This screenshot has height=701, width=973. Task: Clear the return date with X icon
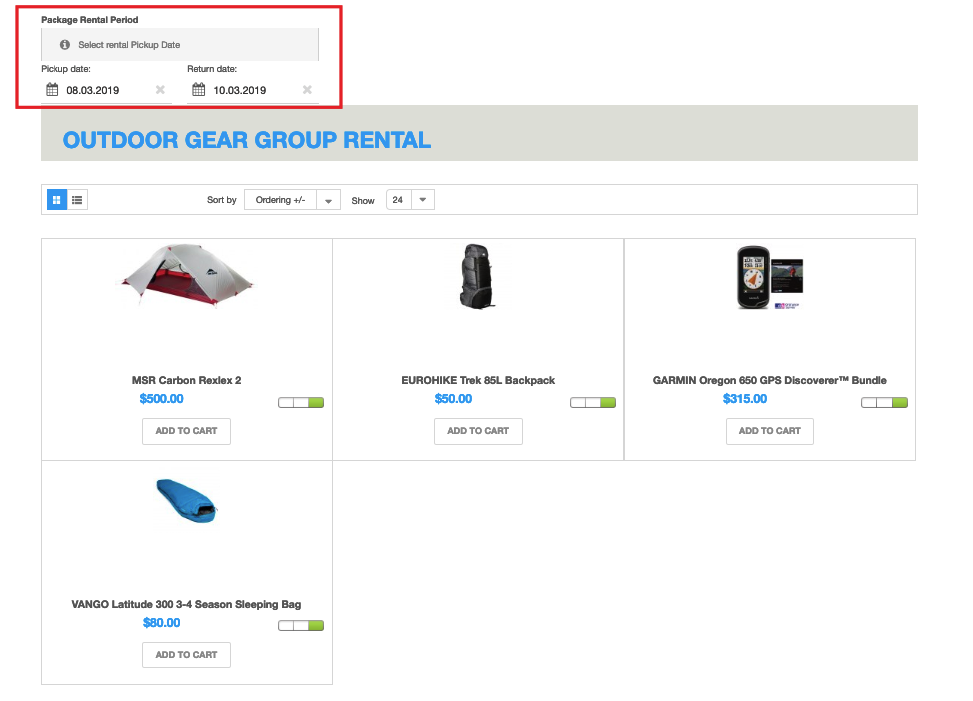tap(307, 90)
